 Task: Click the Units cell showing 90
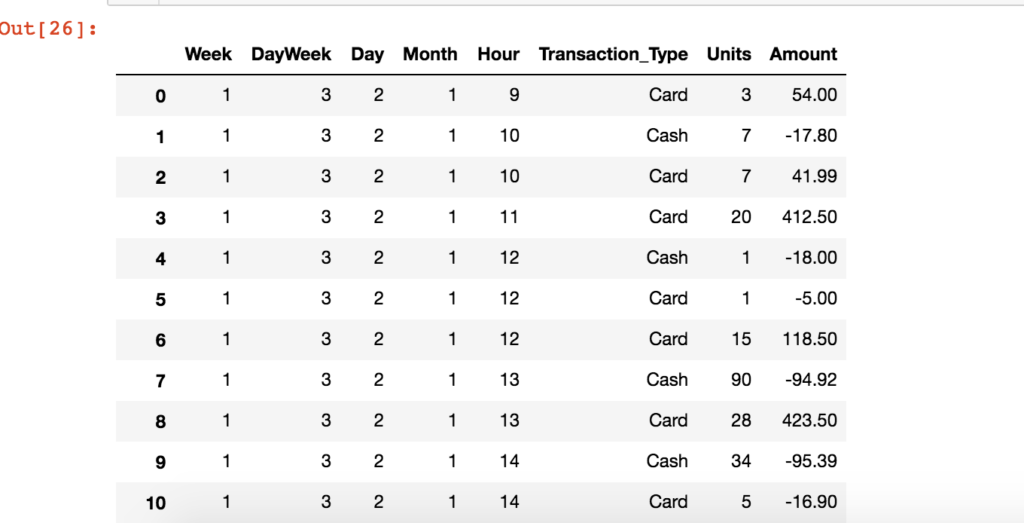pos(740,380)
